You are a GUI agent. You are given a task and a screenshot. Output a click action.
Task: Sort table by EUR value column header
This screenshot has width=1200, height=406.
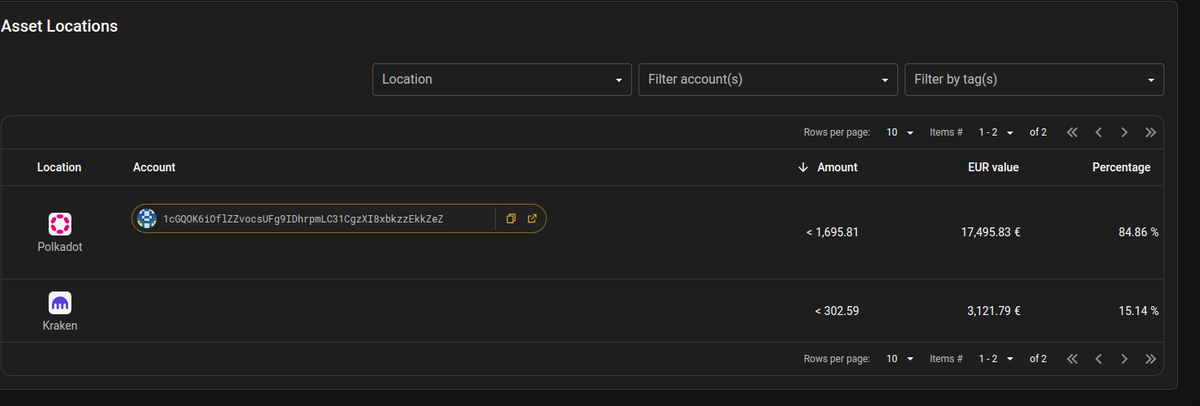992,167
